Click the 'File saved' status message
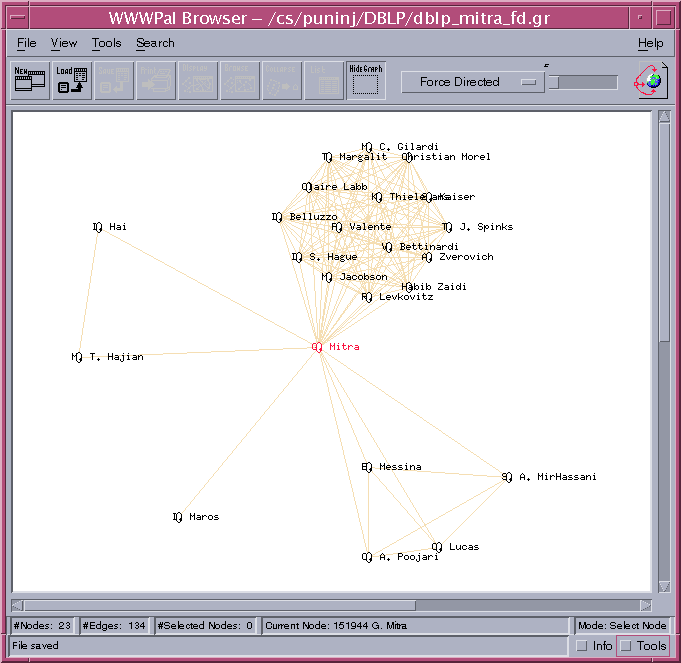This screenshot has width=681, height=663. pyautogui.click(x=35, y=646)
